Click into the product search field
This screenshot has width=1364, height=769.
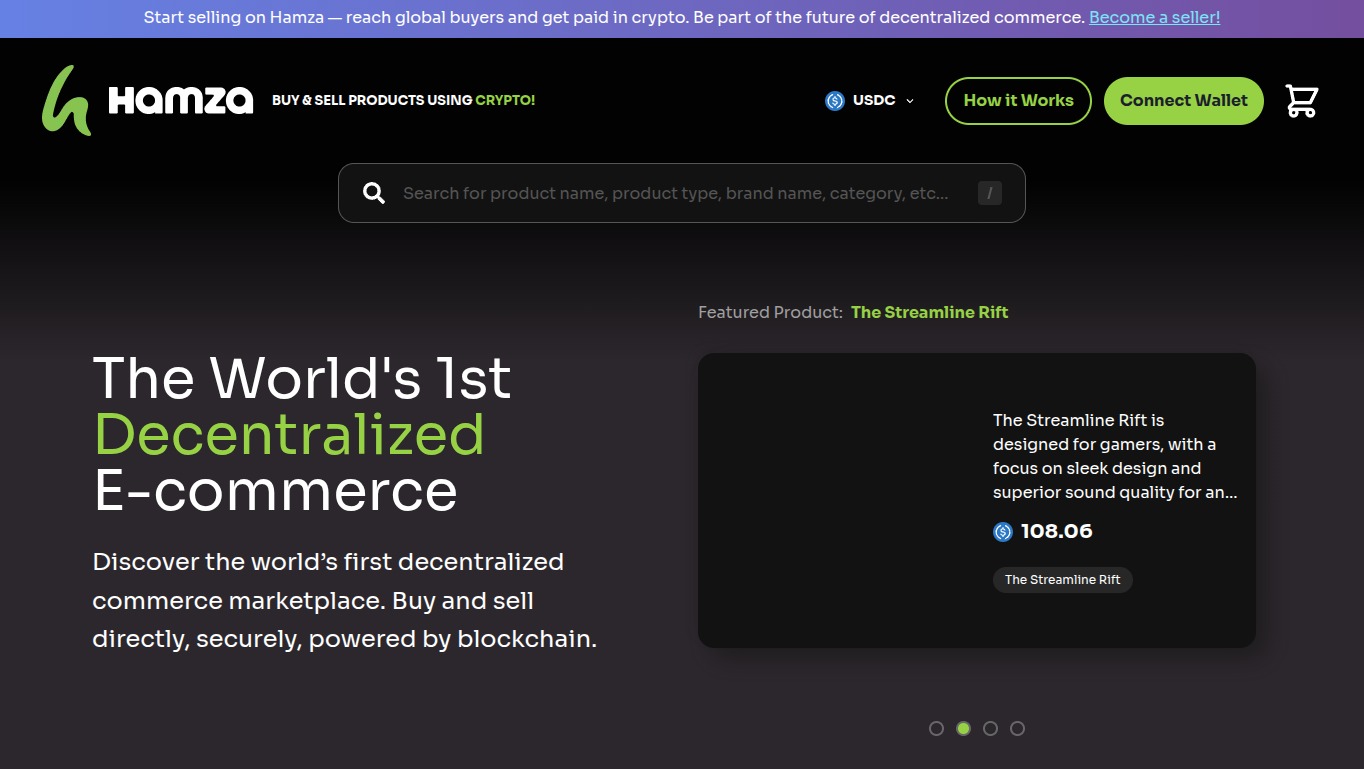click(680, 192)
